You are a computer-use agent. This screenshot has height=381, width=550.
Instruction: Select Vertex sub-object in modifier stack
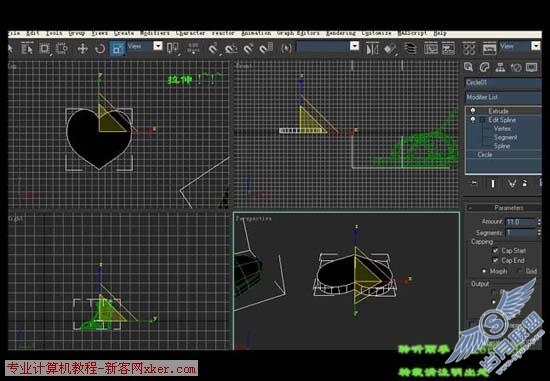pos(502,129)
